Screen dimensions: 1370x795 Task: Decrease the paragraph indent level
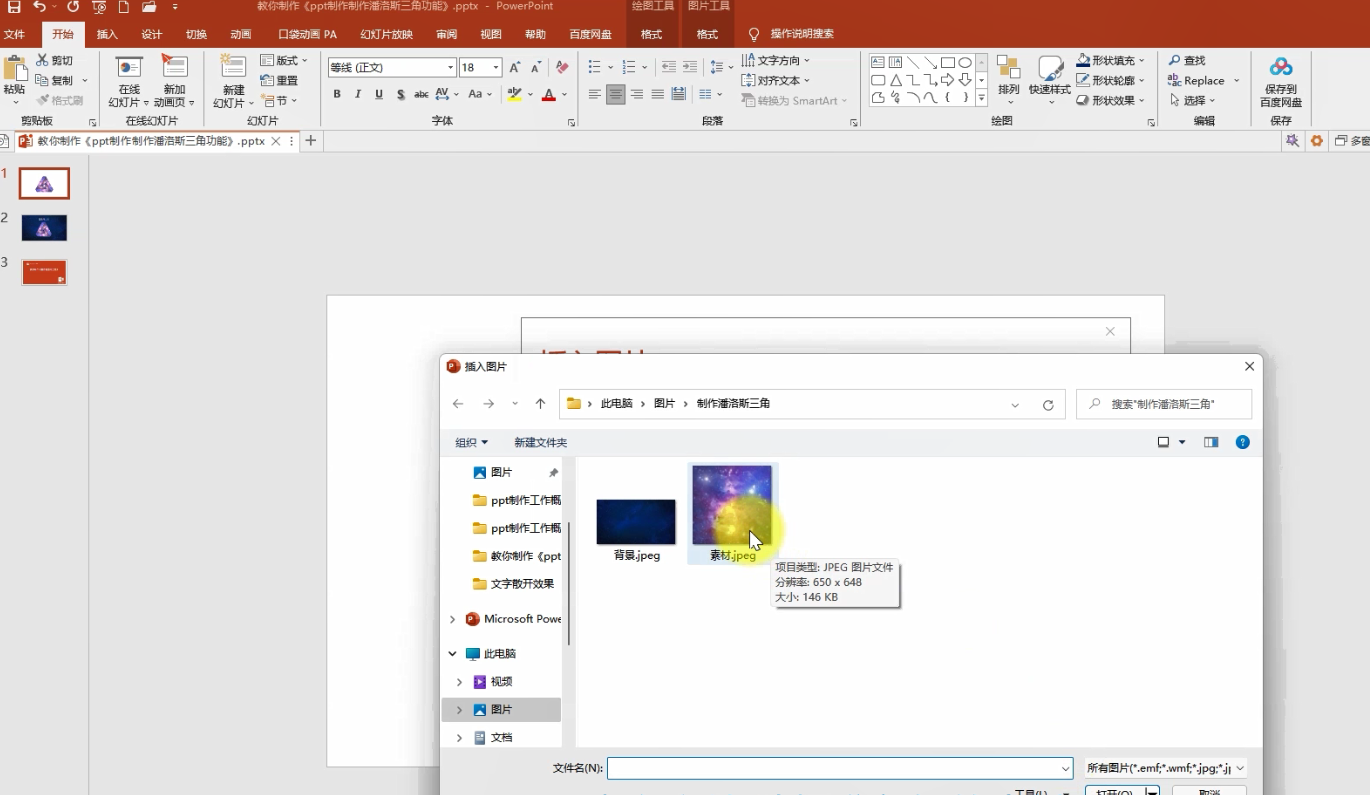(669, 67)
